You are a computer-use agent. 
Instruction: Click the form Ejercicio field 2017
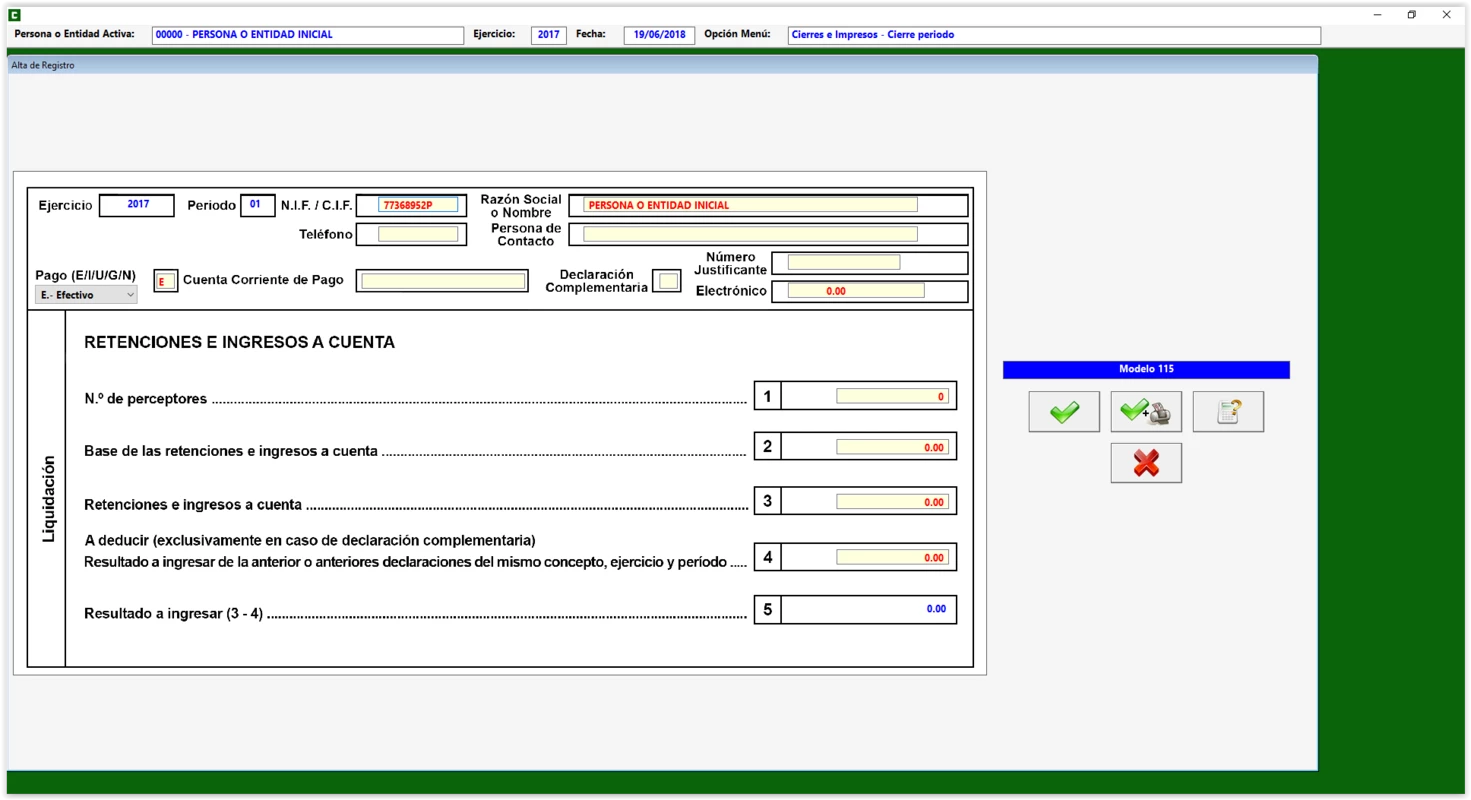[x=137, y=205]
